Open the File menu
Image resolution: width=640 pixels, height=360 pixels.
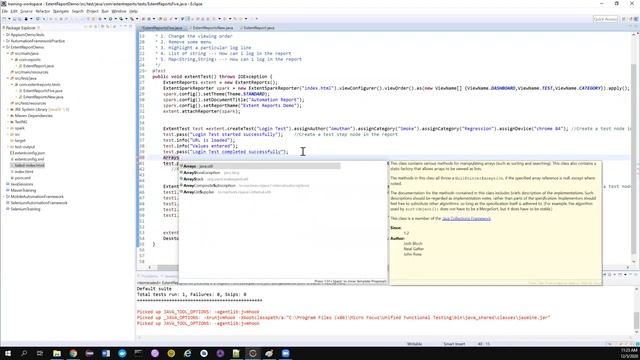4,11
